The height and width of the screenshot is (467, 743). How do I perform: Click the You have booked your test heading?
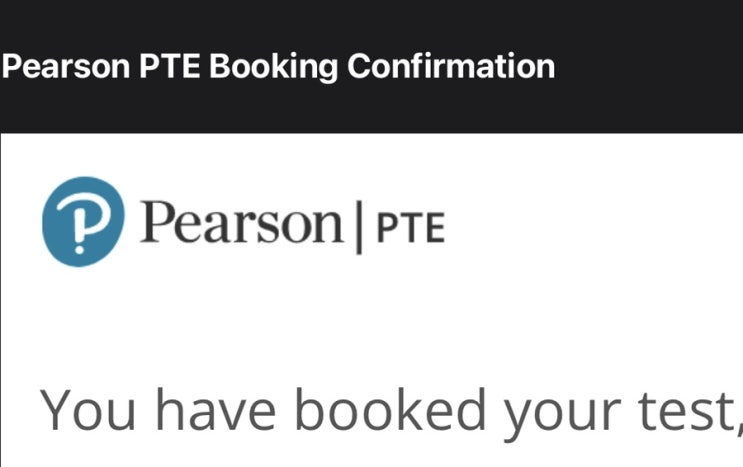[390, 410]
